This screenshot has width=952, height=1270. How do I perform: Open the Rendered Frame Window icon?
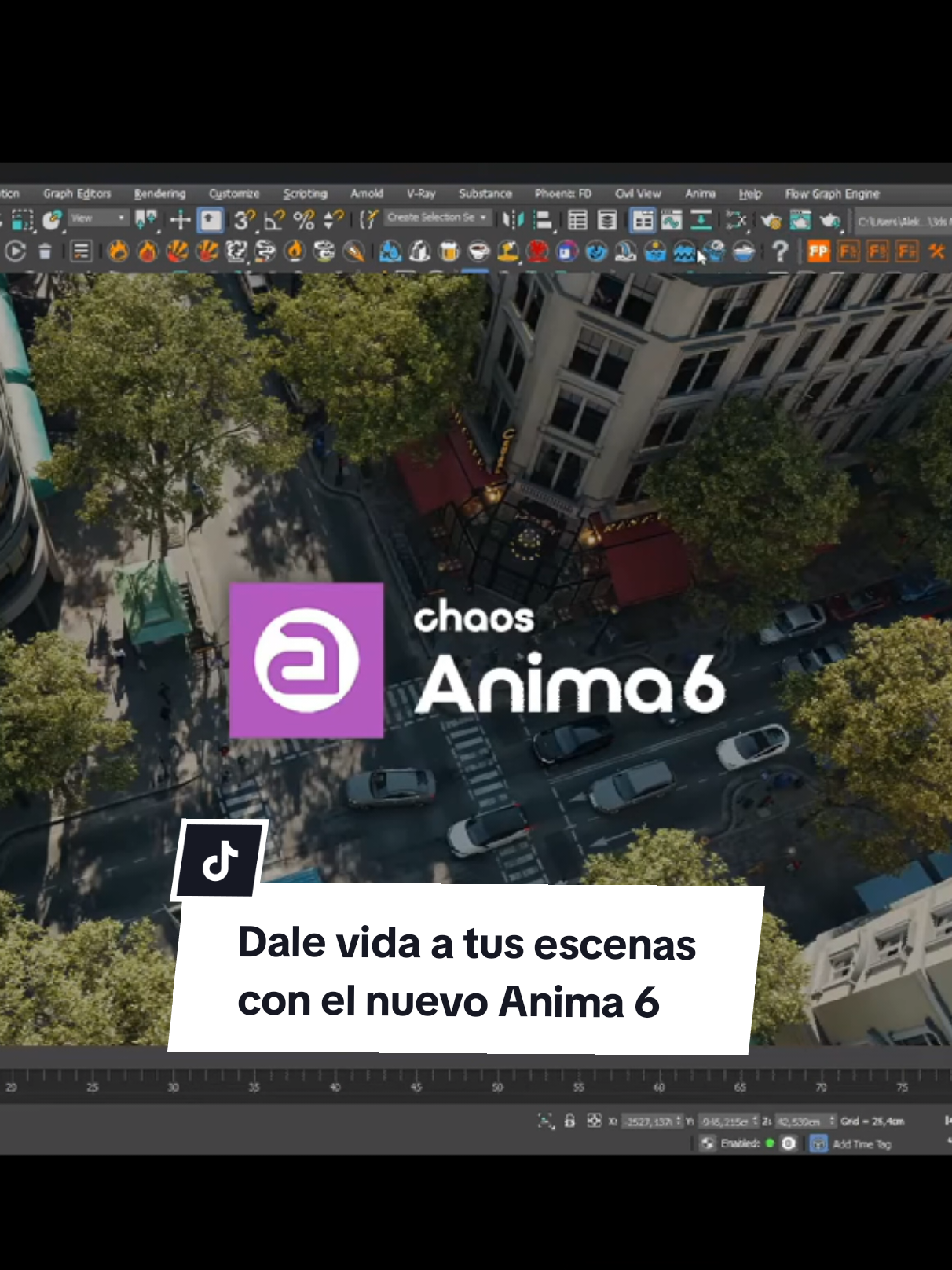tap(800, 221)
